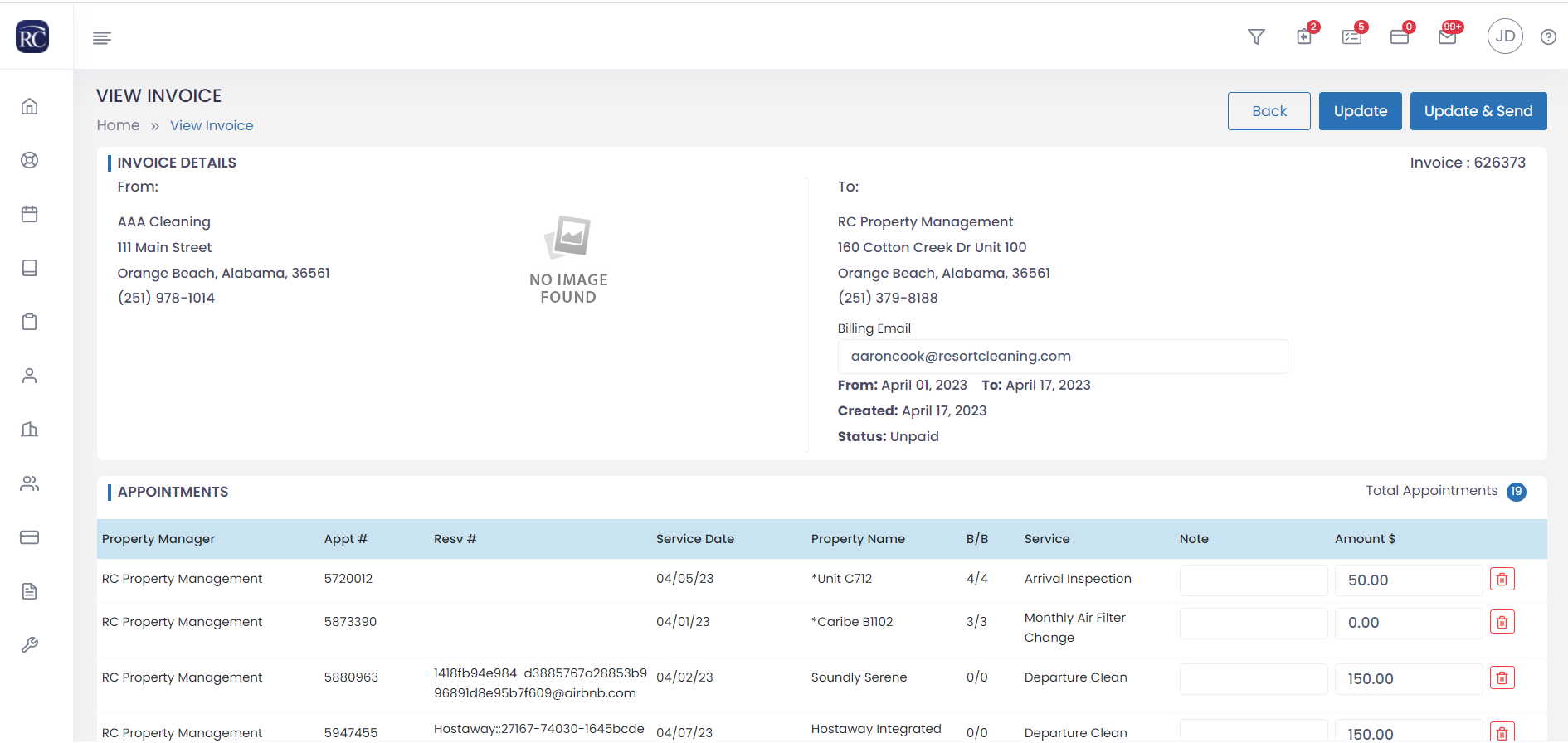Edit the 0.00 amount field
This screenshot has height=743, width=1568.
click(1408, 623)
